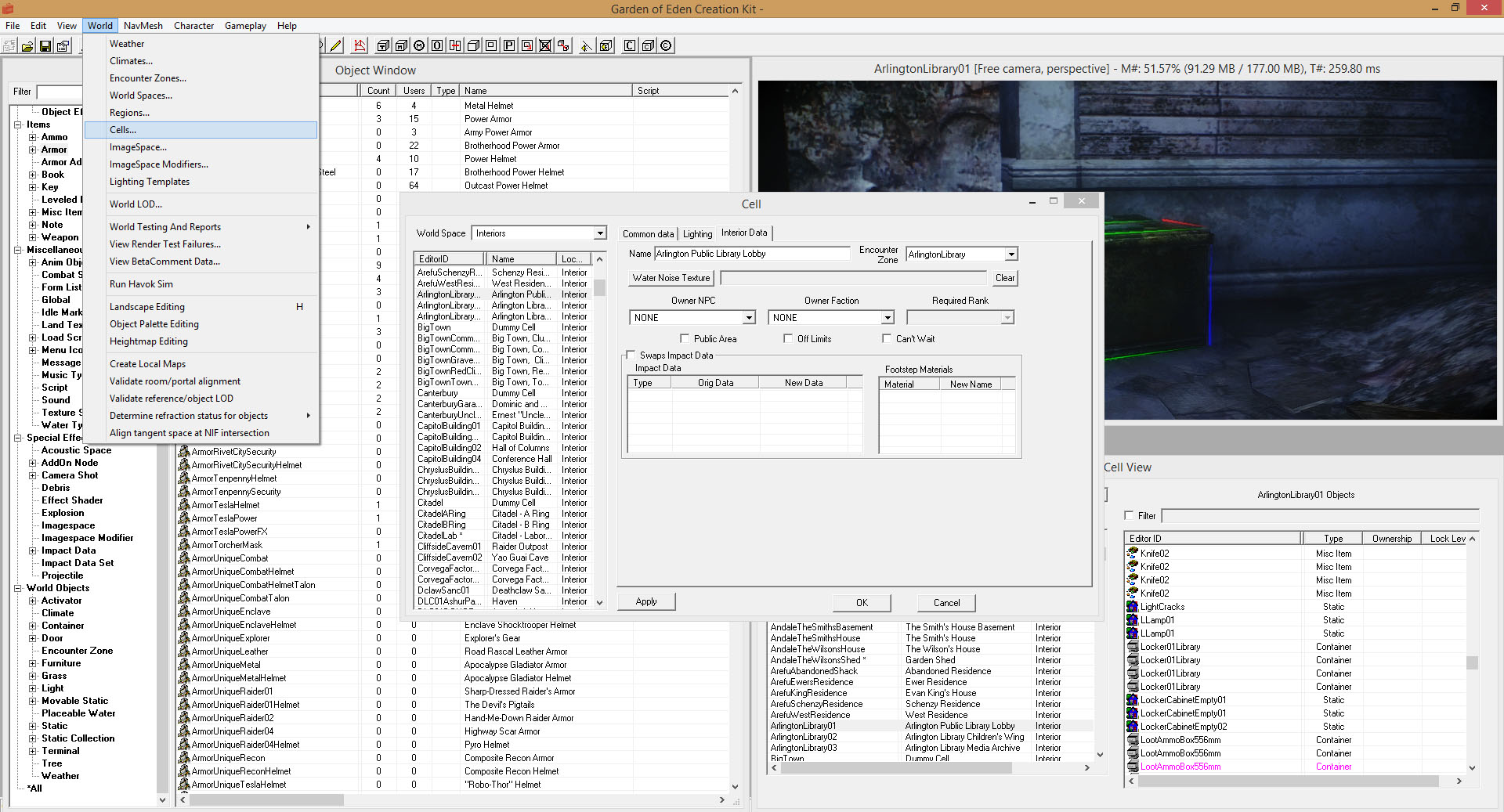Switch to the Lighting tab

(x=697, y=233)
